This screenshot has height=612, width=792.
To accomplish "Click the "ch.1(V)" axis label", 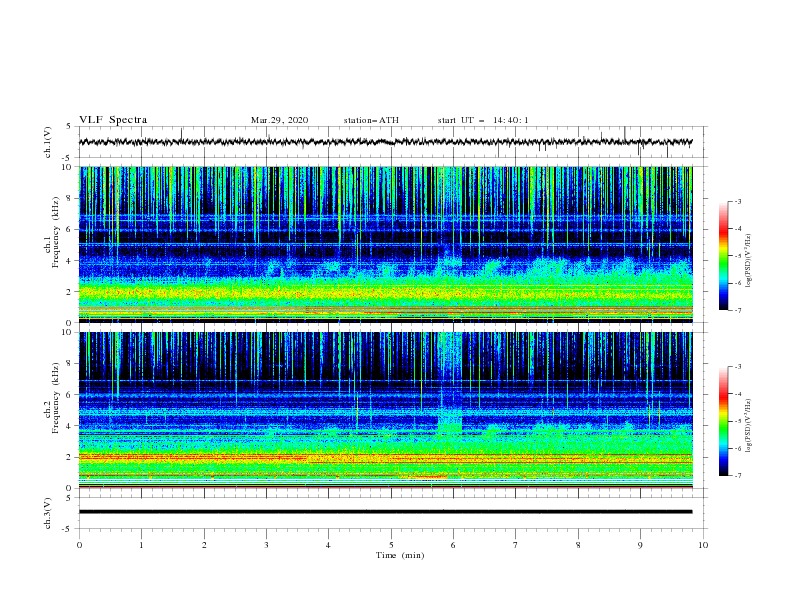I will point(48,142).
